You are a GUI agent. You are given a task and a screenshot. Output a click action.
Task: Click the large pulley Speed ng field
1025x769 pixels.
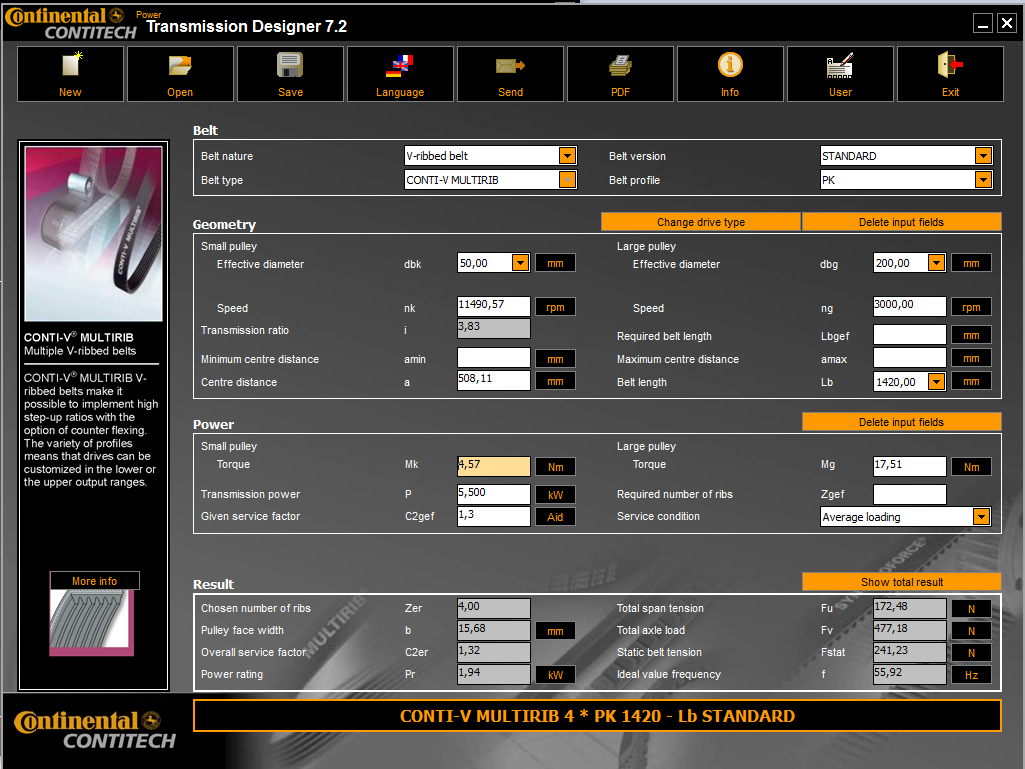909,306
